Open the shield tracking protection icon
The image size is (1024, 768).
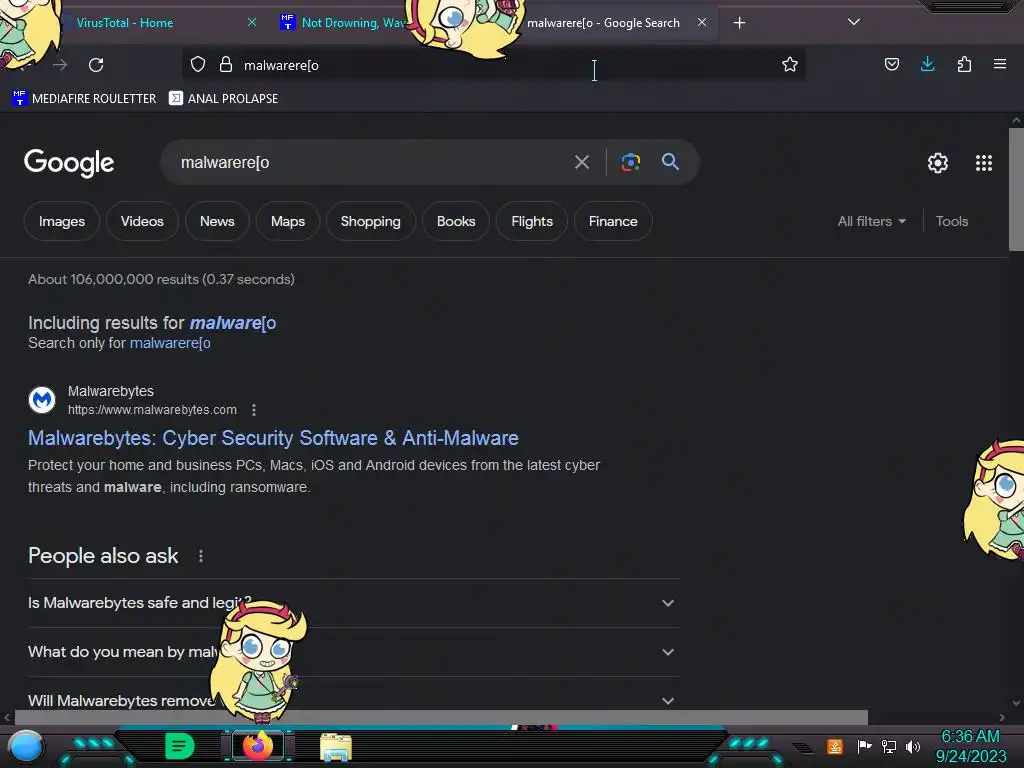198,64
